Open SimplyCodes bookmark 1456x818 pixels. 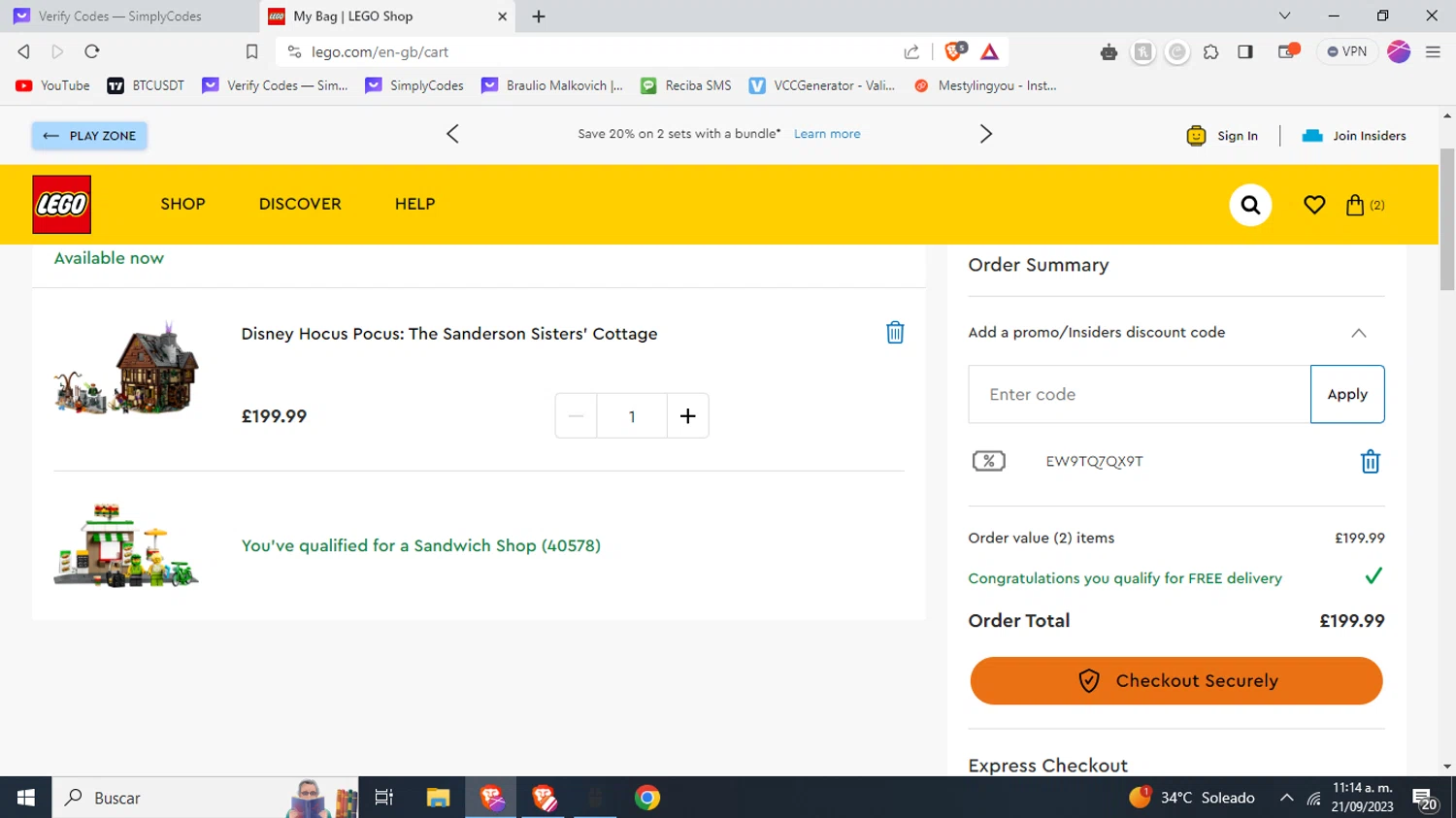[414, 85]
